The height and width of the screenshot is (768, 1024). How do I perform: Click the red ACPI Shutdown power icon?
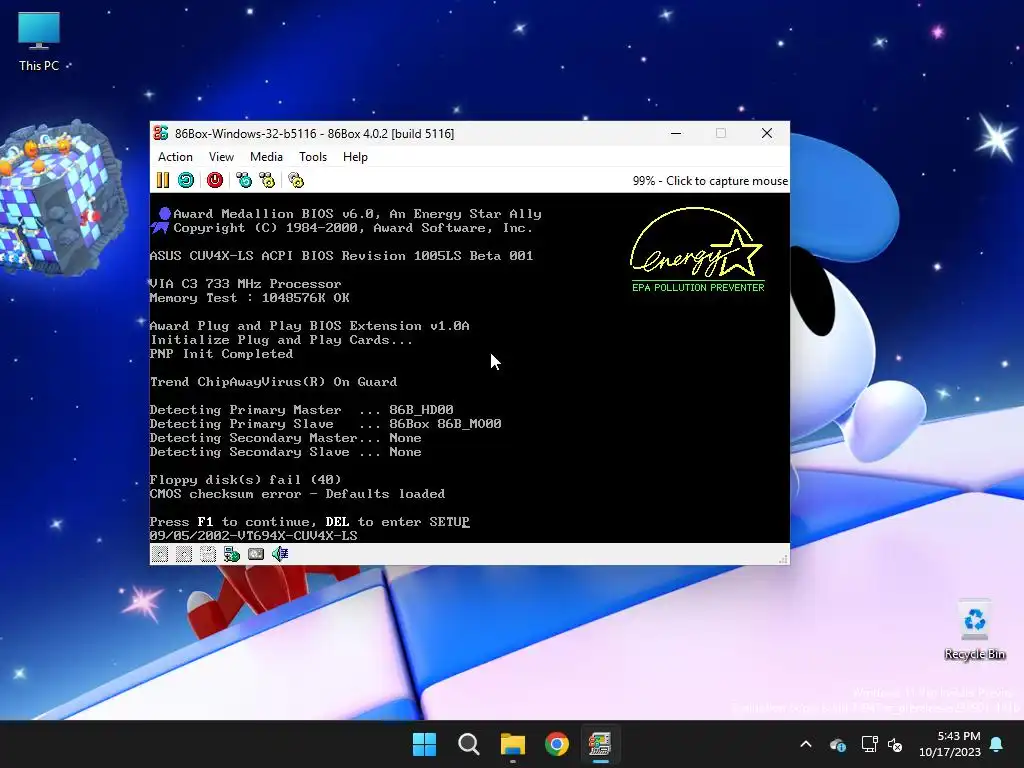click(215, 180)
